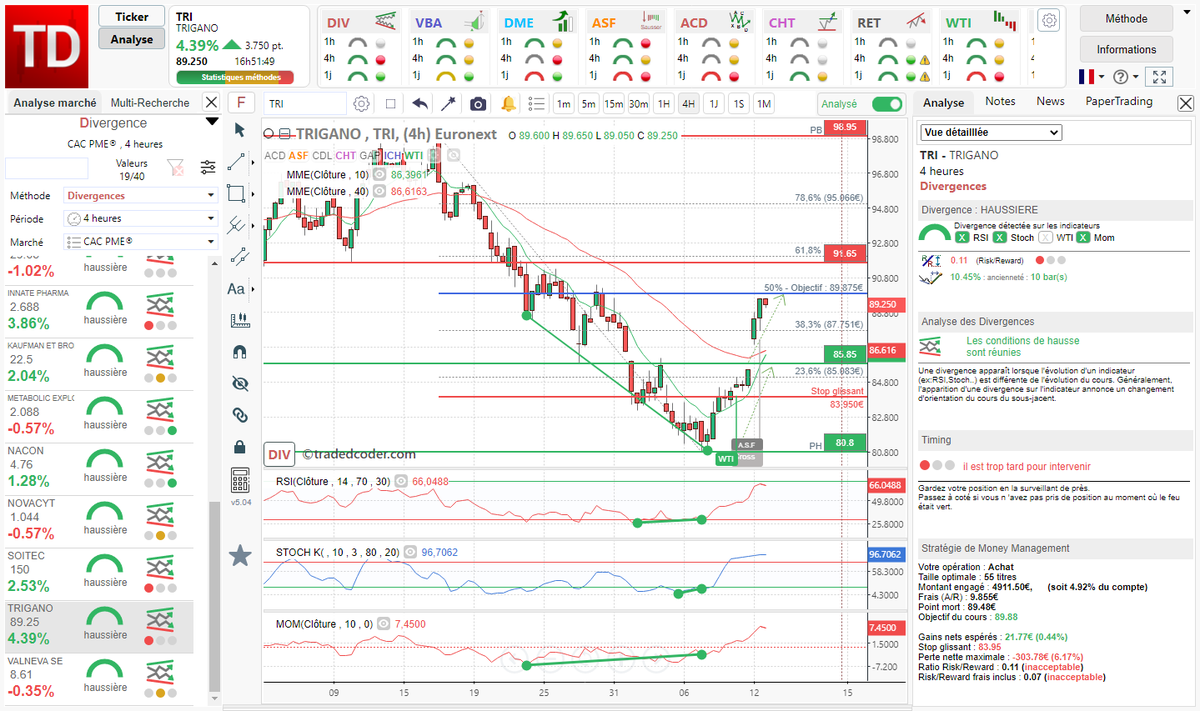
Task: Open alerts with the bell icon
Action: [508, 104]
